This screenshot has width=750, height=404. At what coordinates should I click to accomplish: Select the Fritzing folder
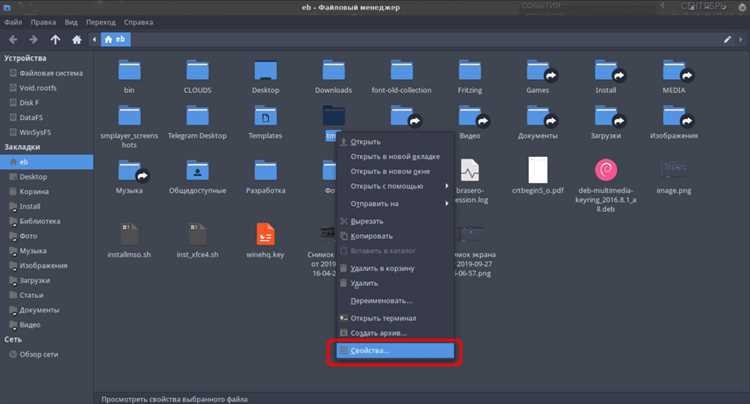coord(470,76)
